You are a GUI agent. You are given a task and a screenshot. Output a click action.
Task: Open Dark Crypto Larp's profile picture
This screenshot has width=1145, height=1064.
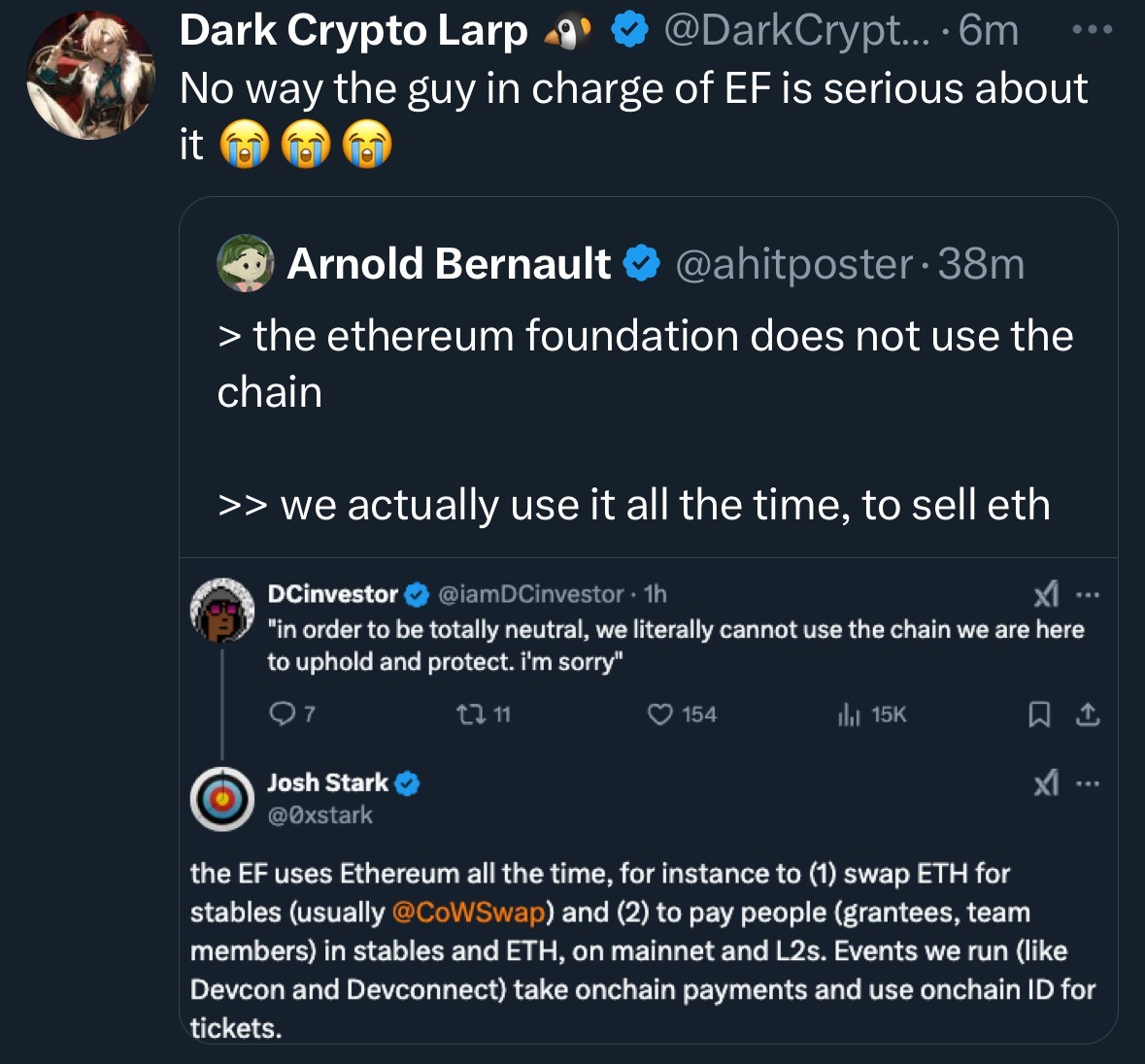point(90,76)
